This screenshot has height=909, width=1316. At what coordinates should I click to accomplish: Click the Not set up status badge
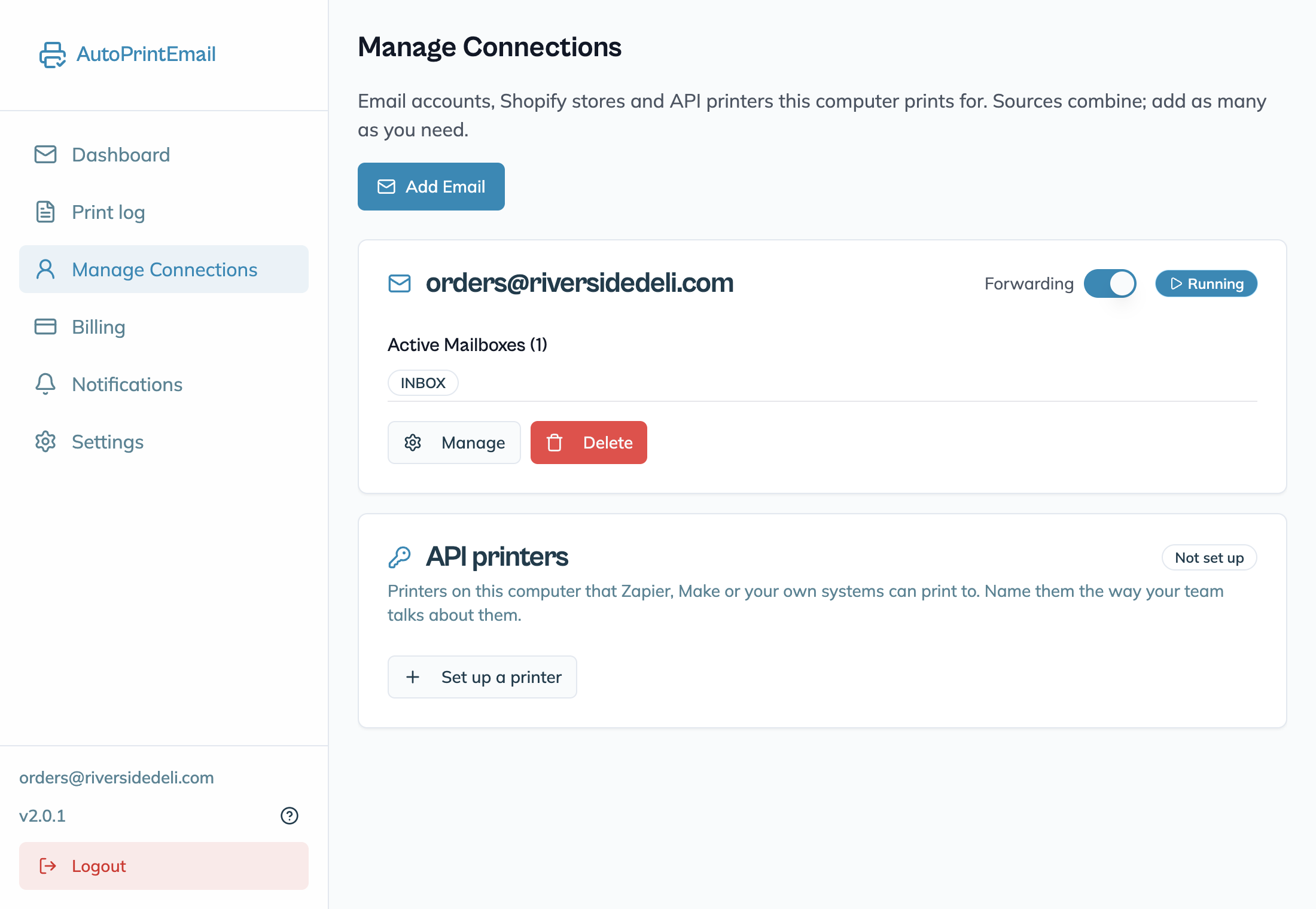coord(1209,557)
